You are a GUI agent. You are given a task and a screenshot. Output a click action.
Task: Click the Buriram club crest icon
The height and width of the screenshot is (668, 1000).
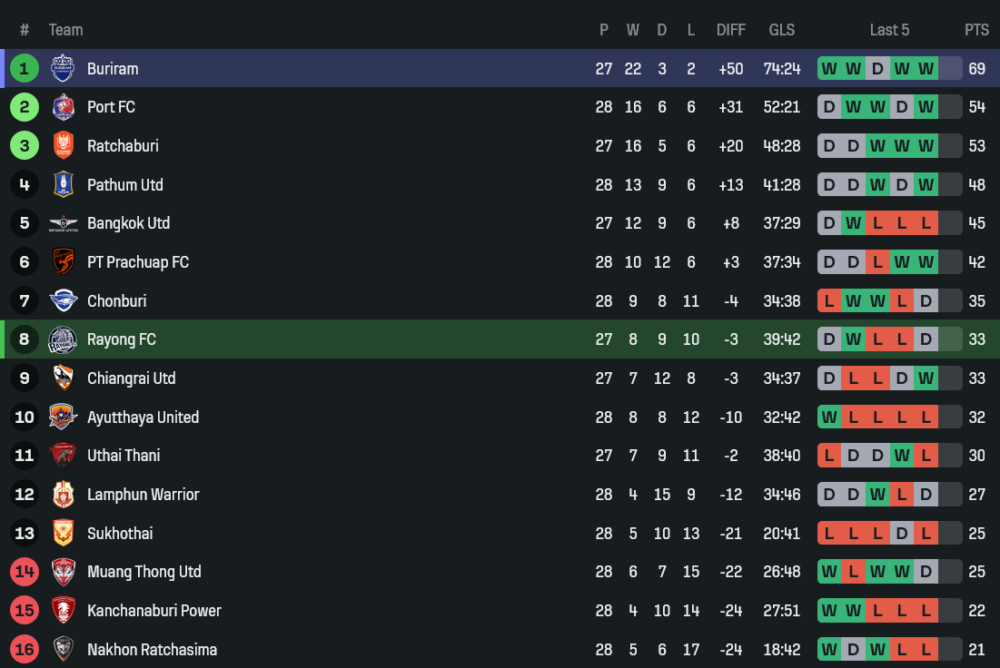coord(63,68)
